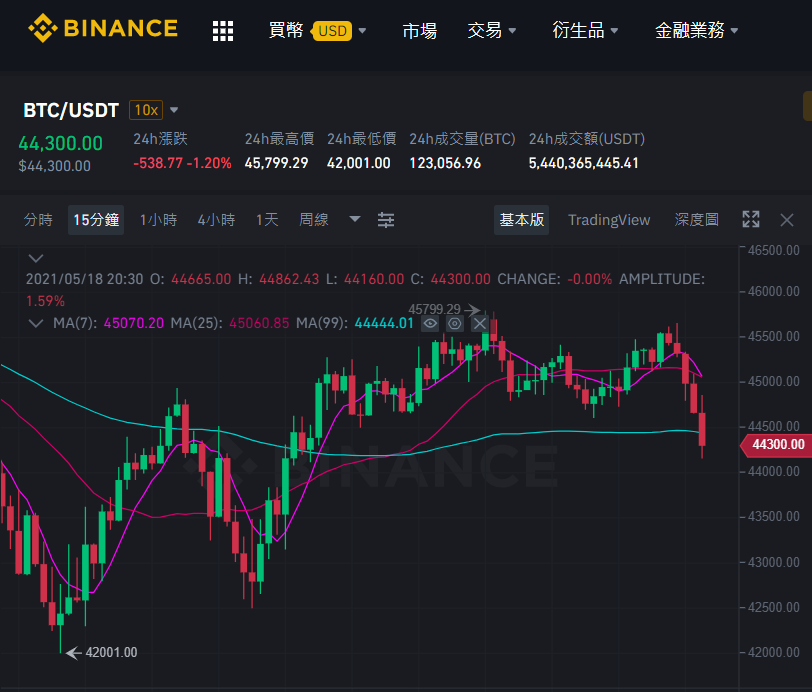Click the 24h change -538.77 -1.20%
The width and height of the screenshot is (812, 692).
coord(182,163)
